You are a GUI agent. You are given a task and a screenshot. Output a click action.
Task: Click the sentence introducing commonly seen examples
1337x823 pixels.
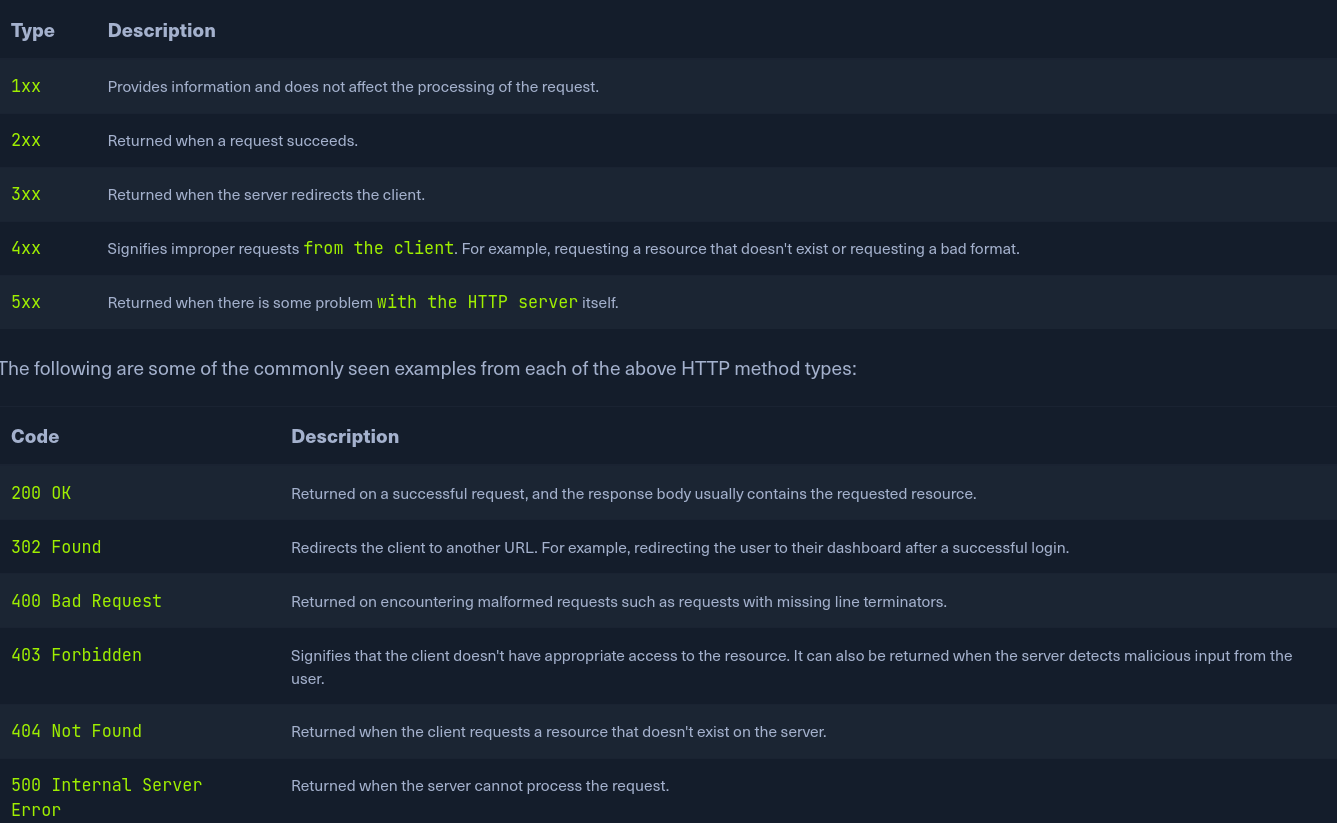click(427, 368)
